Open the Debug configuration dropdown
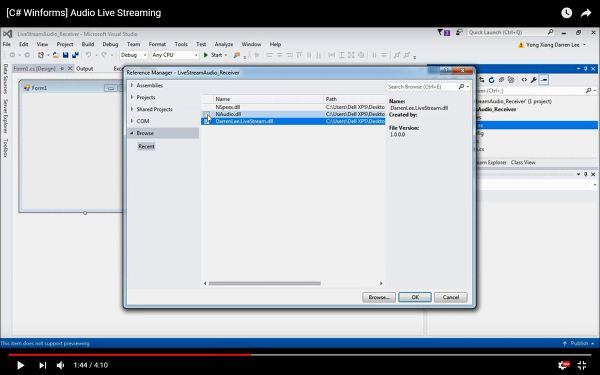Image resolution: width=600 pixels, height=375 pixels. [x=133, y=55]
